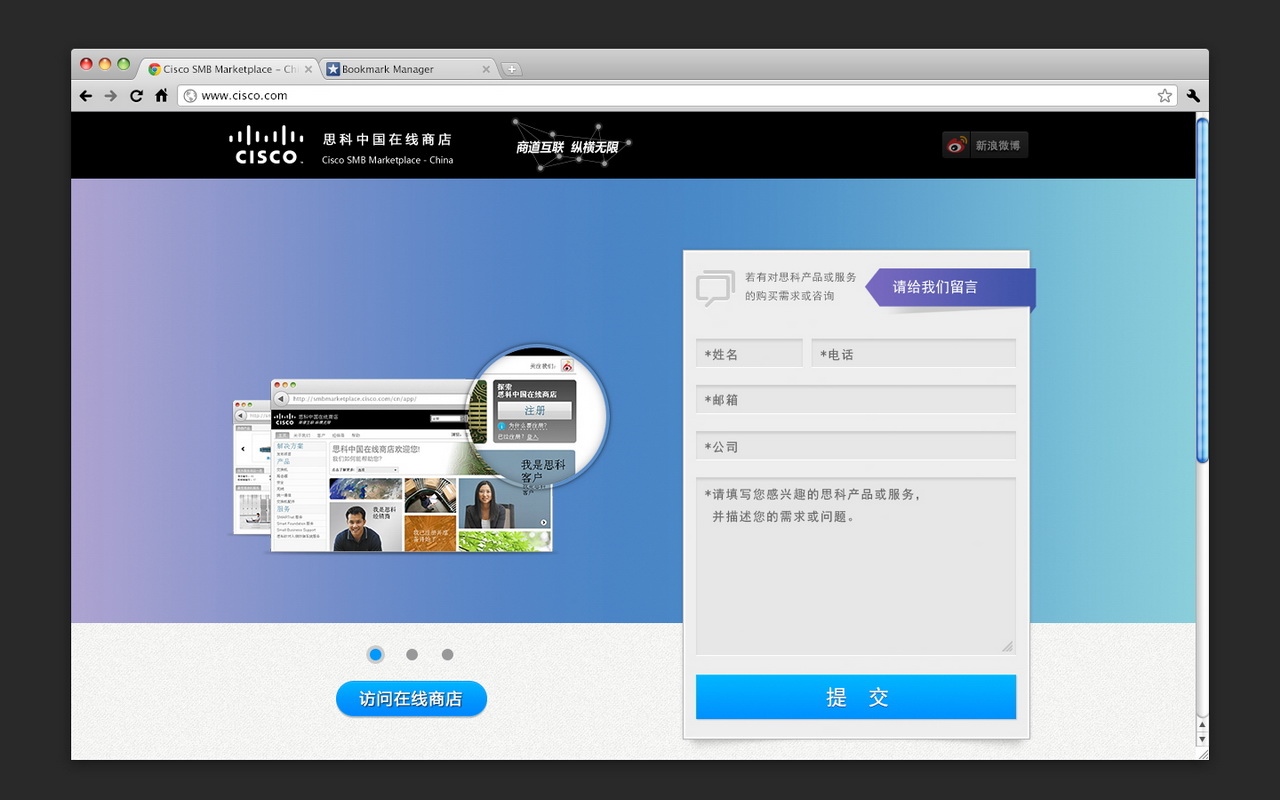The width and height of the screenshot is (1280, 800).
Task: Click the chat bubble icon in form header
Action: (715, 288)
